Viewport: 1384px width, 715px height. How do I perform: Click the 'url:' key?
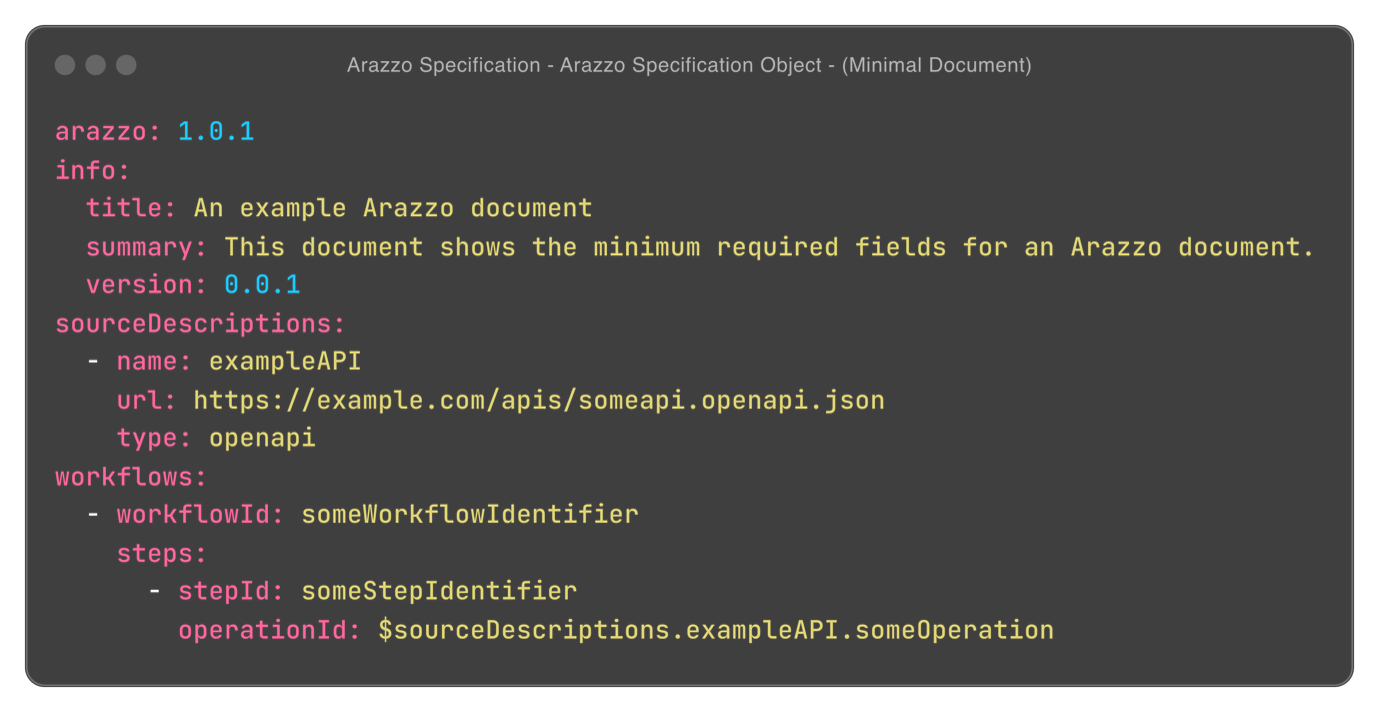coord(147,400)
